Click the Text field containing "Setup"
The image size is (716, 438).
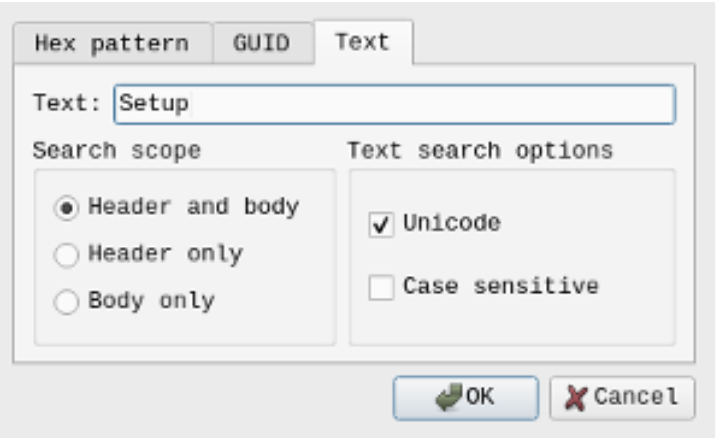point(394,103)
